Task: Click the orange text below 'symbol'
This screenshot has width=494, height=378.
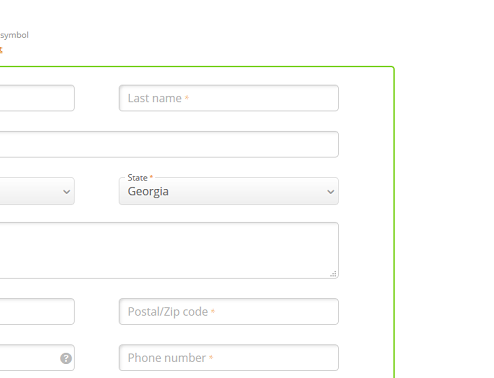Action: pyautogui.click(x=1, y=50)
